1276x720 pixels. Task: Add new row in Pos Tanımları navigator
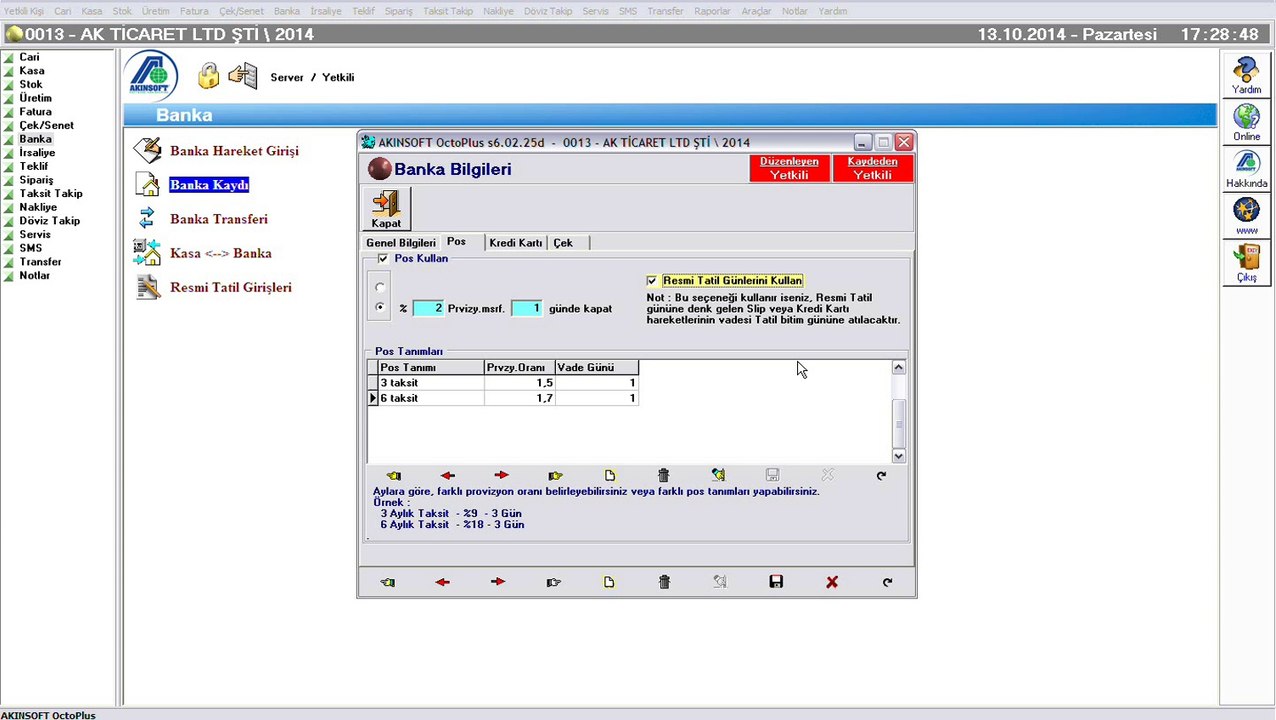coord(610,476)
